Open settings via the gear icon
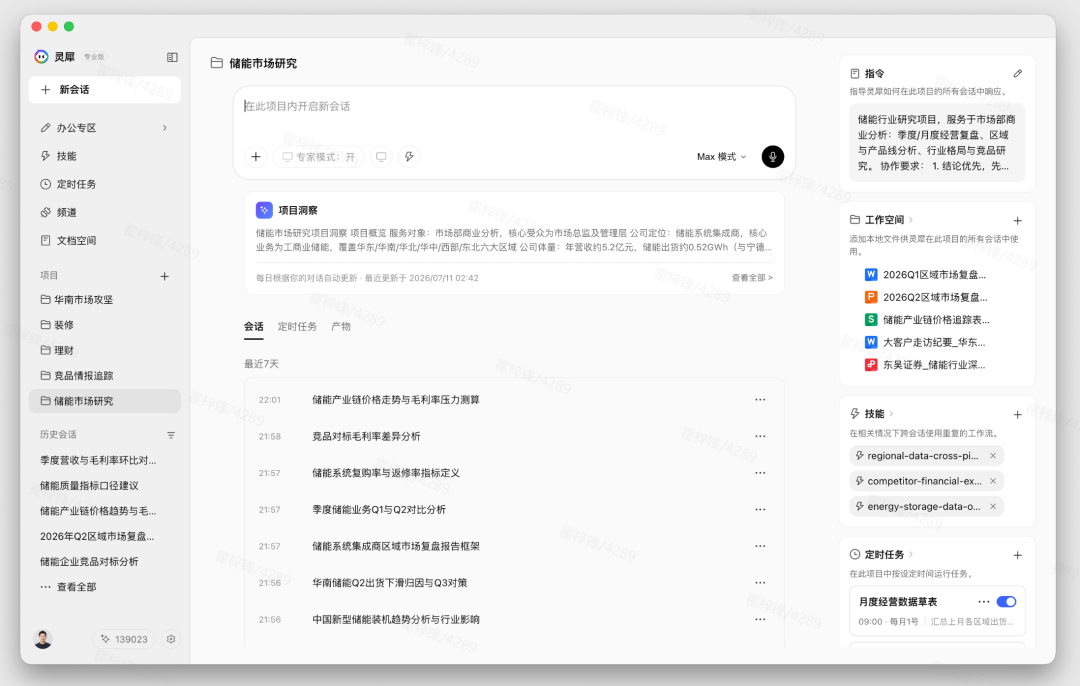 171,639
